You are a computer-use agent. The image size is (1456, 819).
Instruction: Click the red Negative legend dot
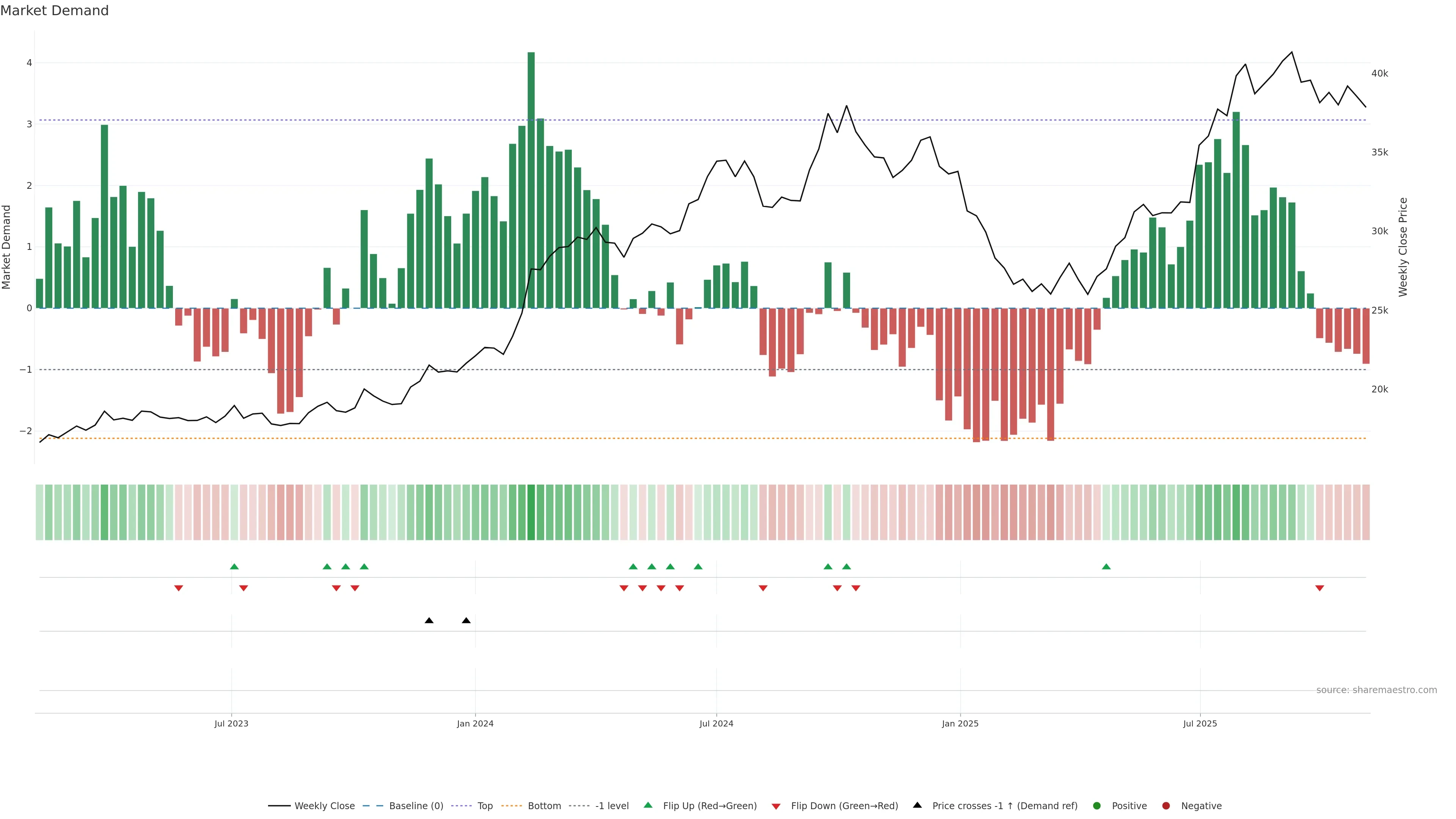(1166, 805)
